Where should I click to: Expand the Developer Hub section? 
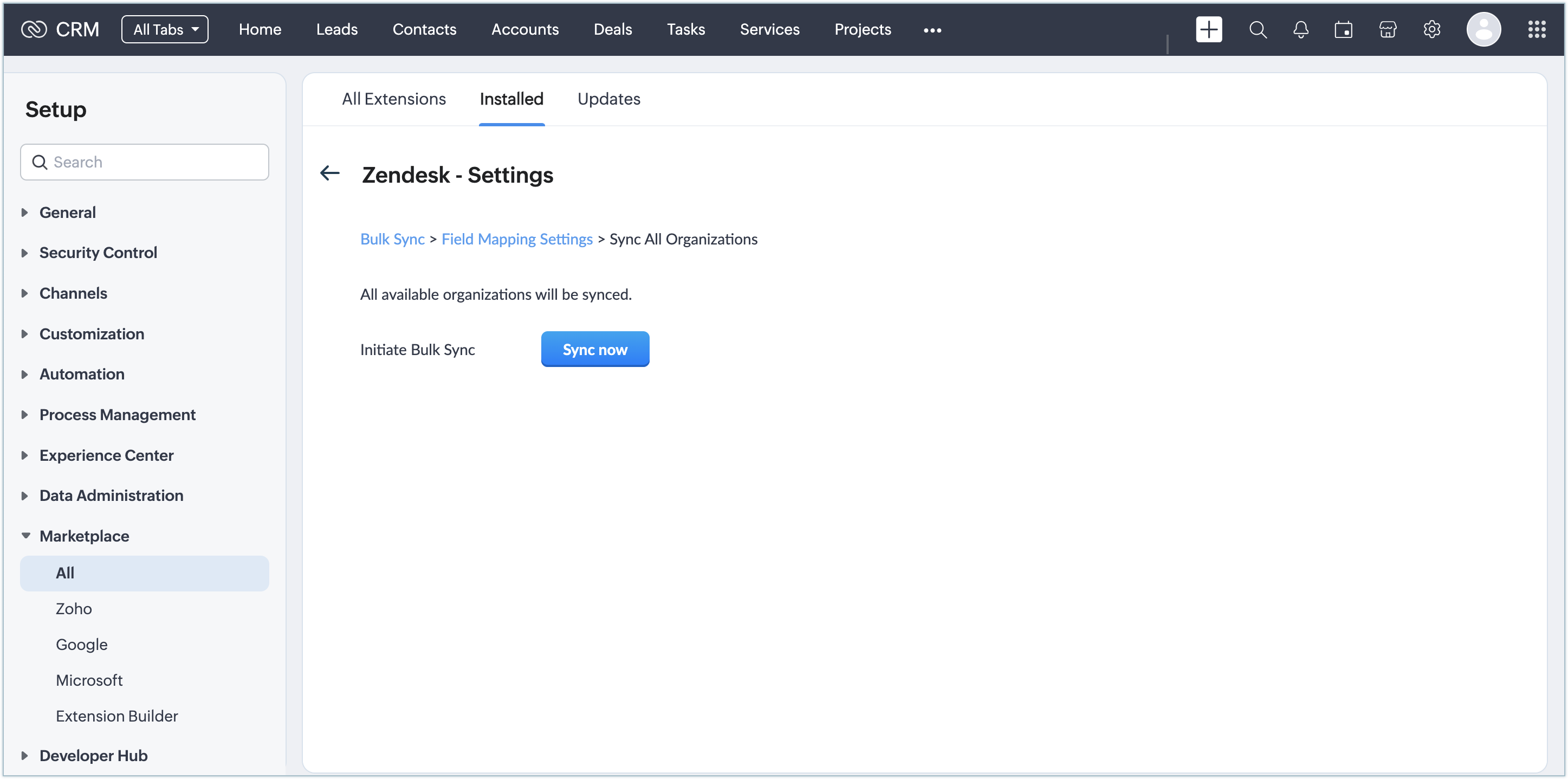click(x=93, y=755)
